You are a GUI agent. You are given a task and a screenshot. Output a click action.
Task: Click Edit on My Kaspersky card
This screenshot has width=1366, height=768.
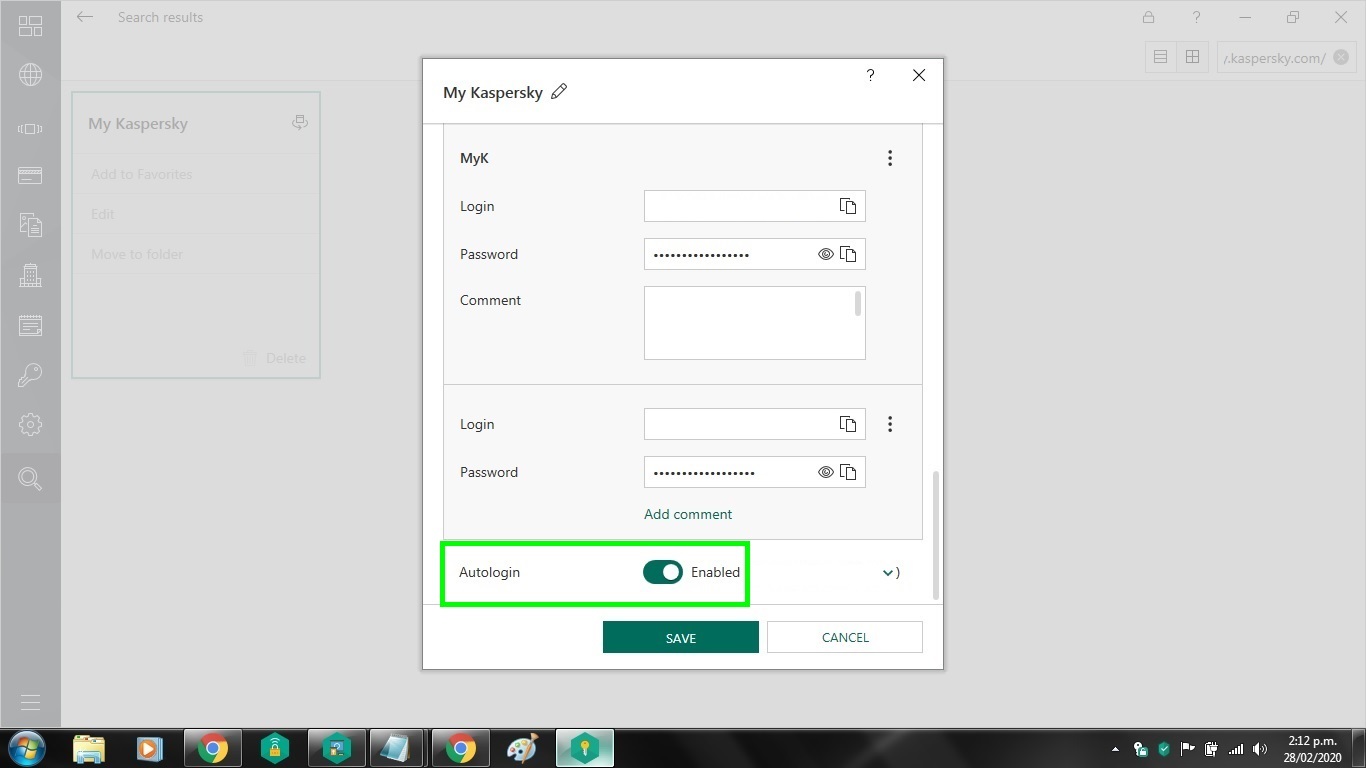click(x=102, y=214)
